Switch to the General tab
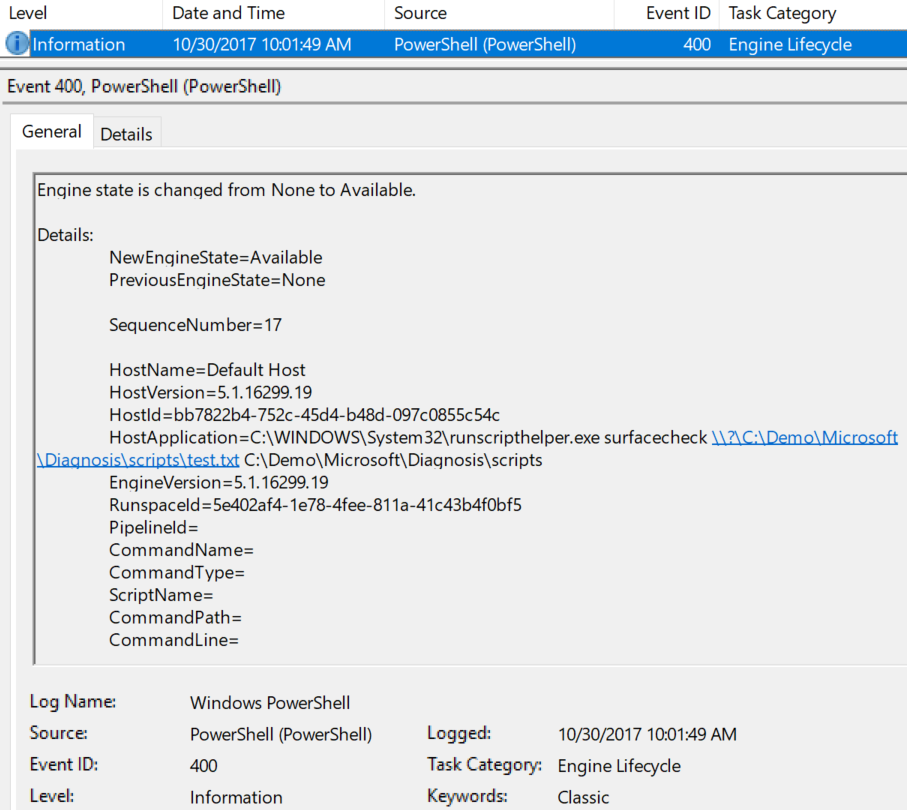907x810 pixels. (51, 131)
